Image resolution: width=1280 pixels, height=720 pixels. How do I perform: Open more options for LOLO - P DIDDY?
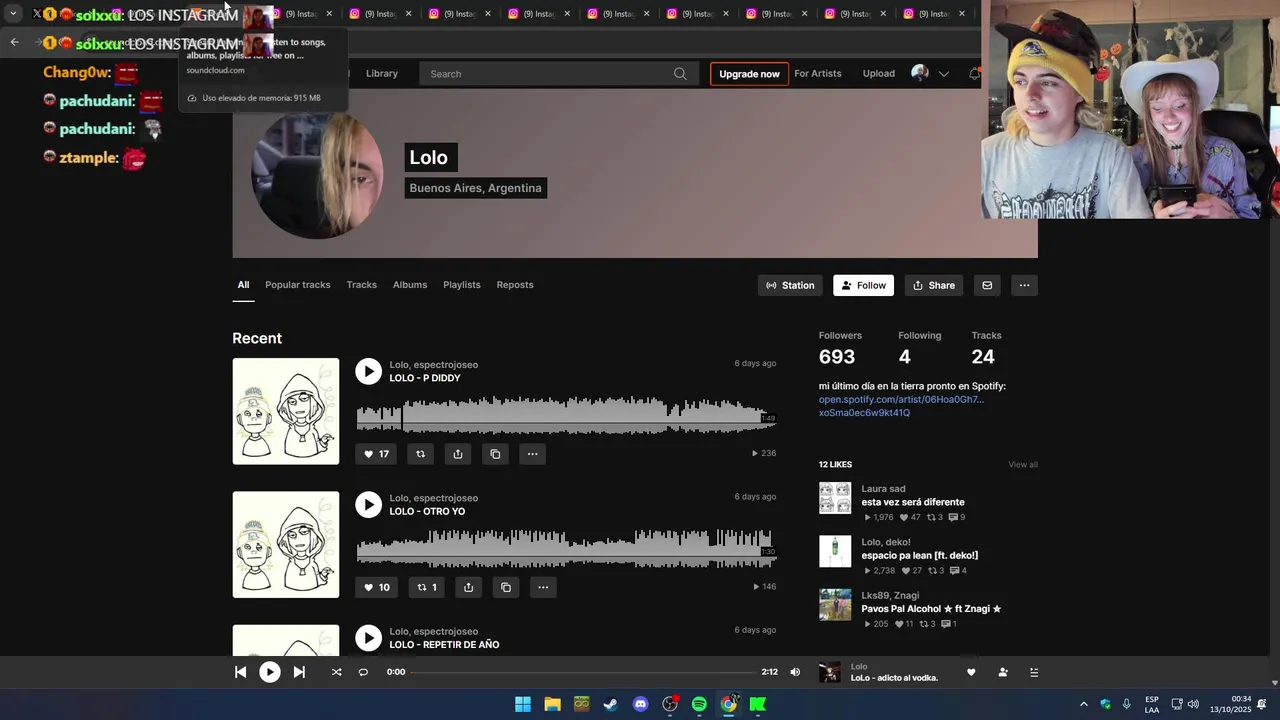[532, 454]
